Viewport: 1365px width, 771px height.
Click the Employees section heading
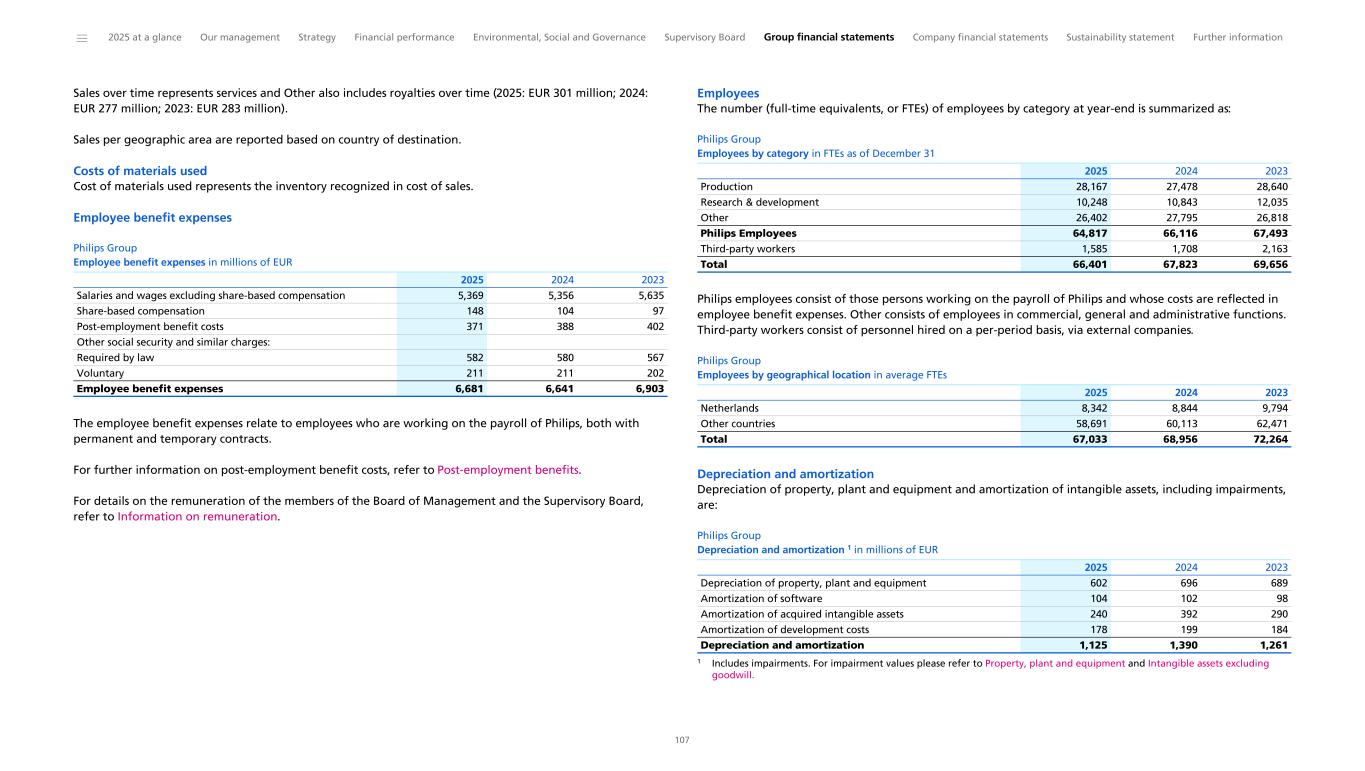tap(728, 93)
